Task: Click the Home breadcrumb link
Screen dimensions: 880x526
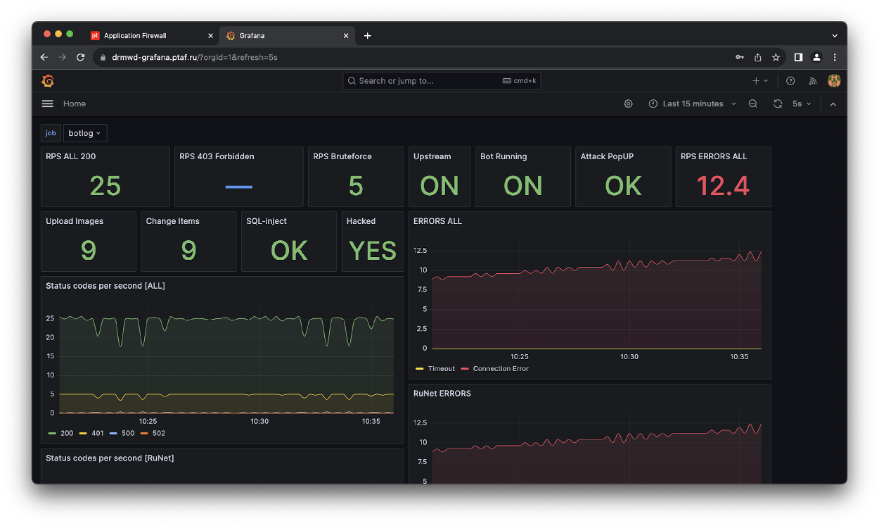Action: tap(74, 104)
